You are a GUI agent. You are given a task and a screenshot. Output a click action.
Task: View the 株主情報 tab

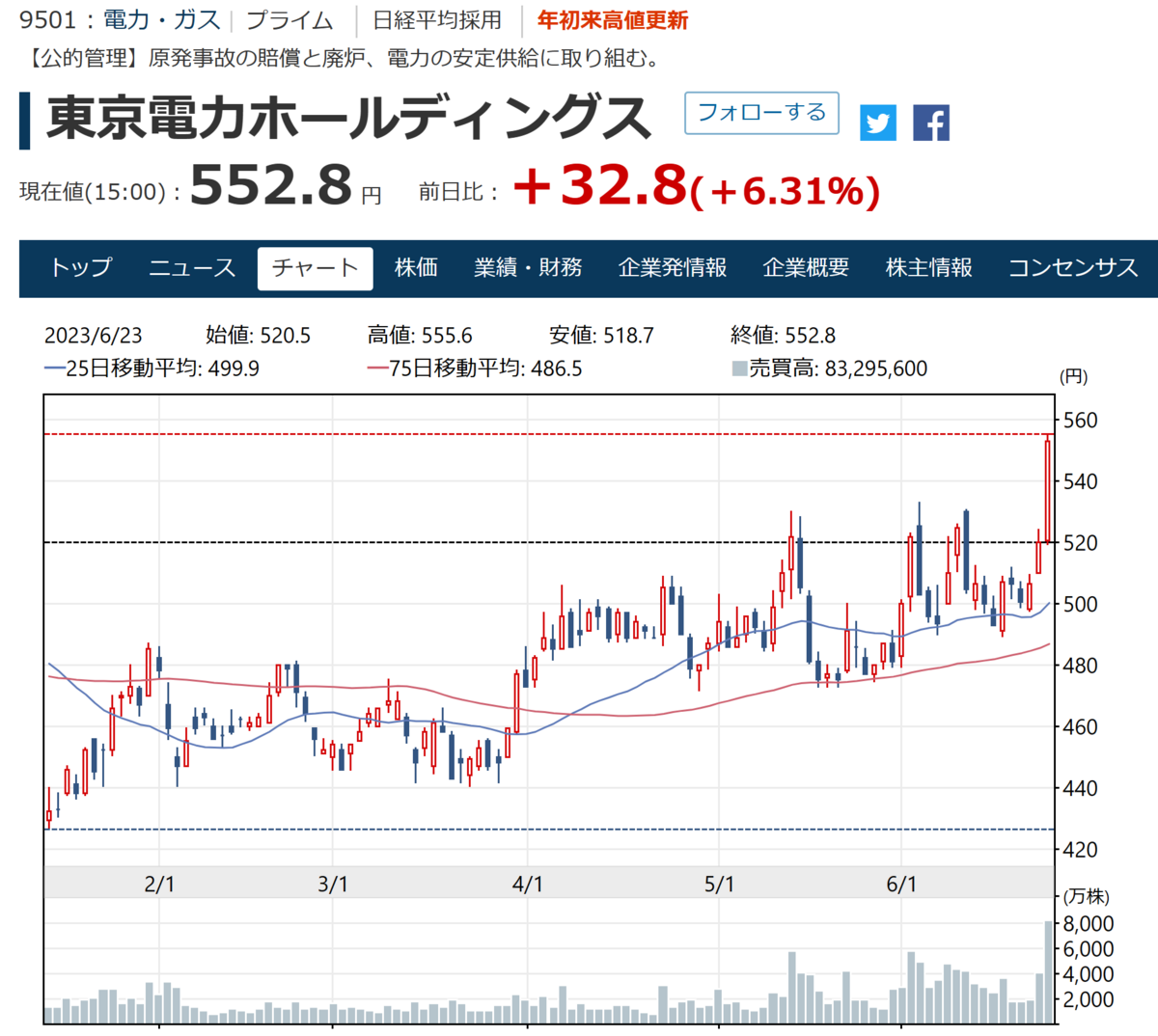pos(929,268)
